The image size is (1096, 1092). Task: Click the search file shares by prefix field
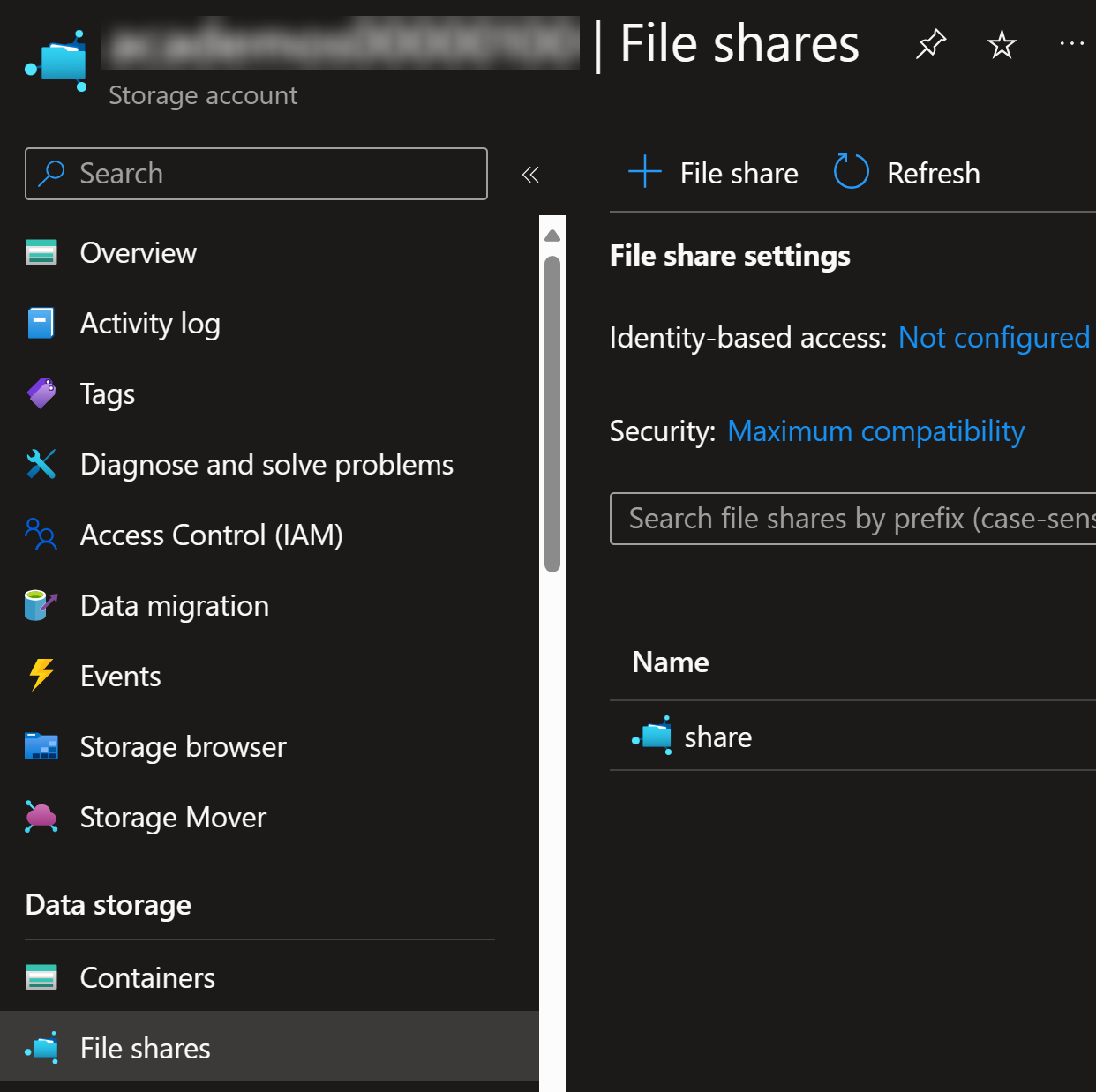[x=852, y=519]
